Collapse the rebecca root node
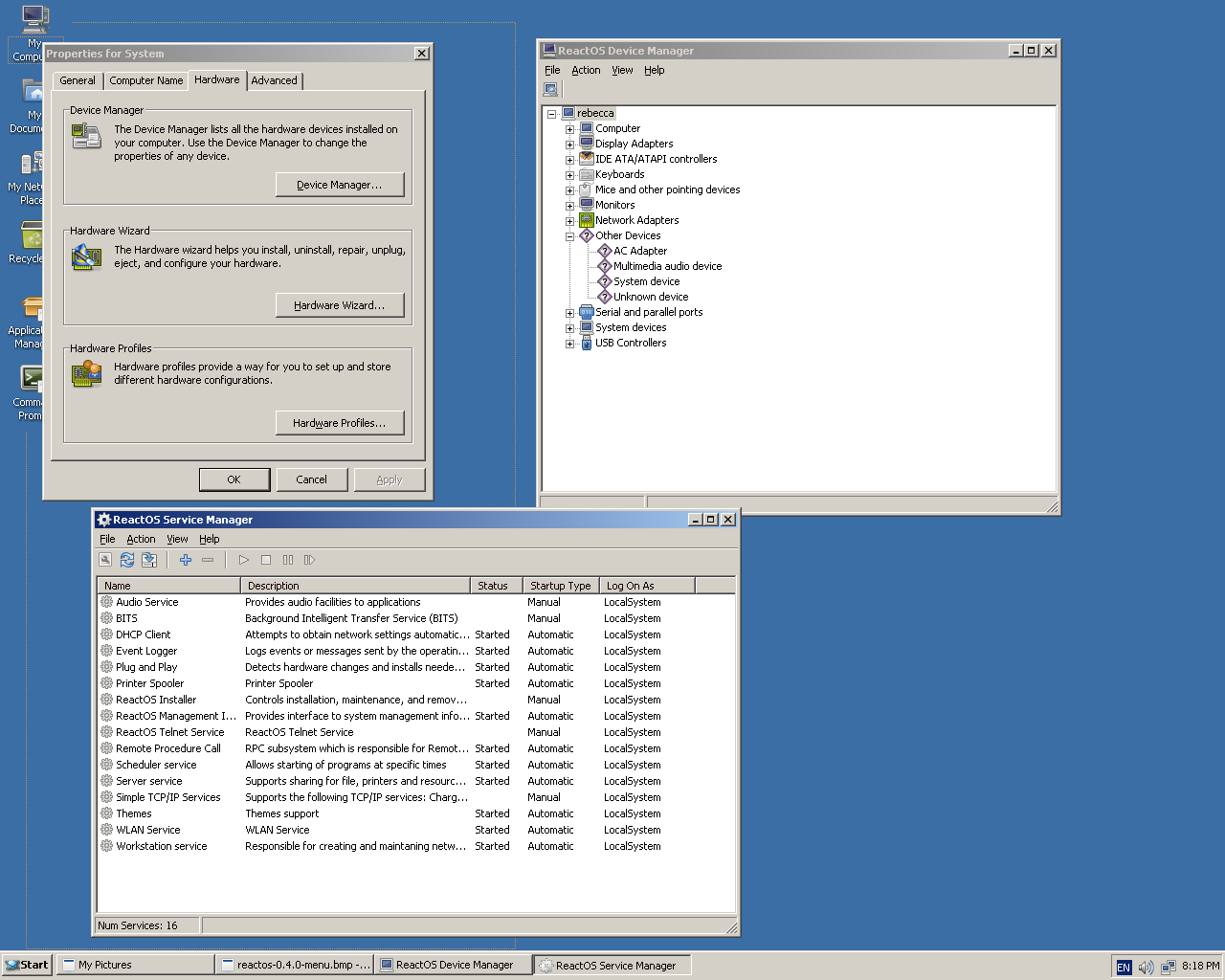 tap(551, 114)
